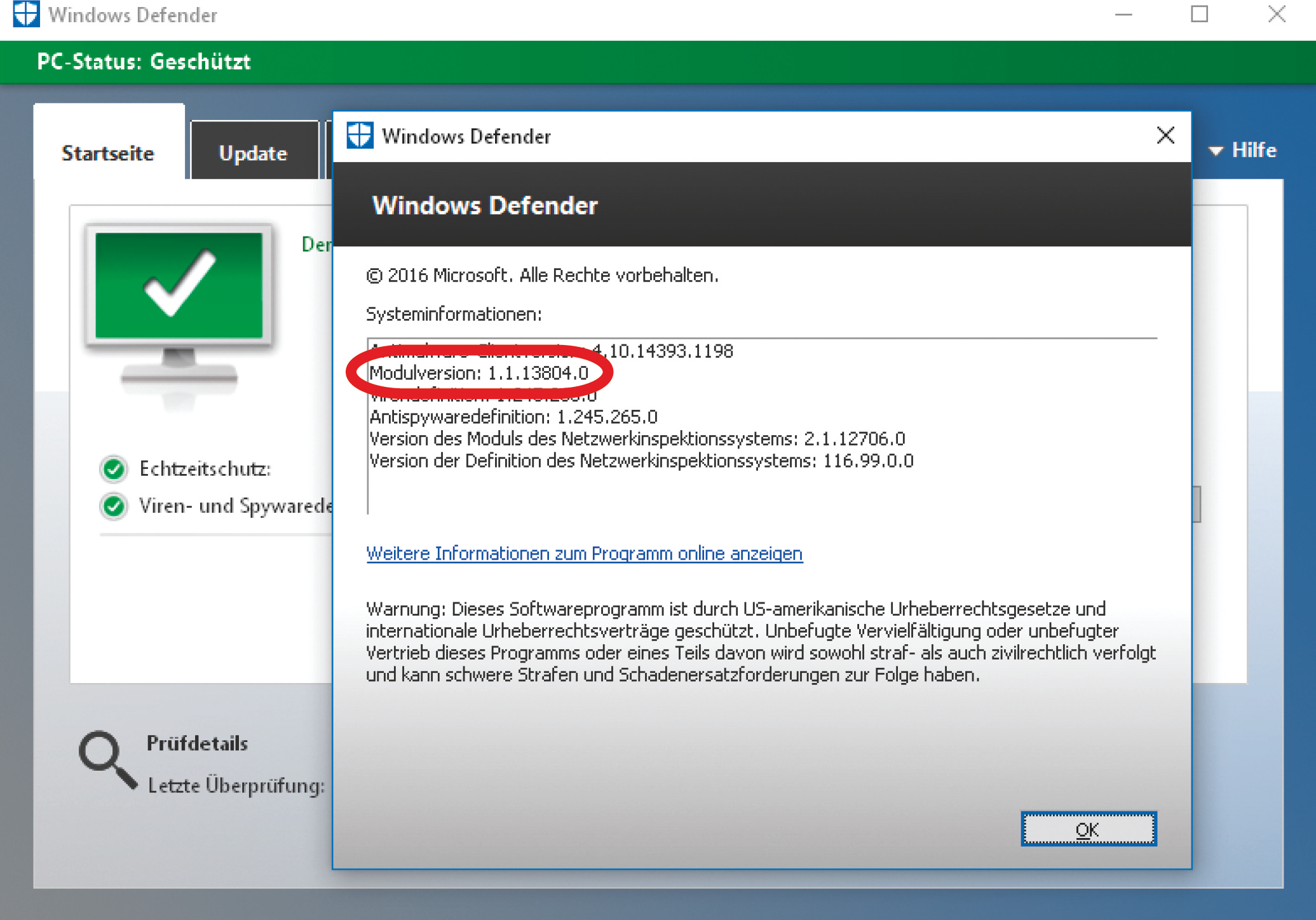
Task: Click the Viren- und Spyware check icon
Action: click(x=114, y=506)
